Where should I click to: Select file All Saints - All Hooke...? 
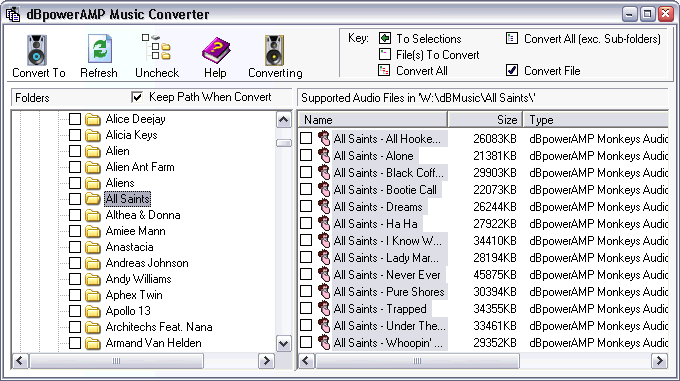click(387, 139)
